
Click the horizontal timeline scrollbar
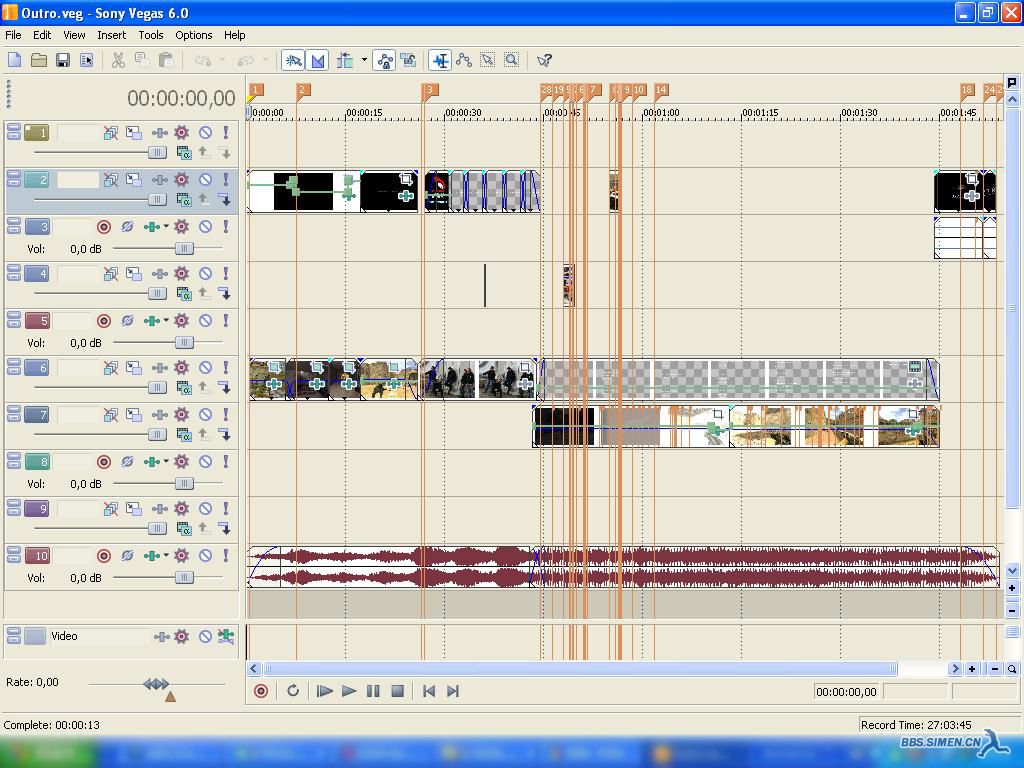pos(580,669)
